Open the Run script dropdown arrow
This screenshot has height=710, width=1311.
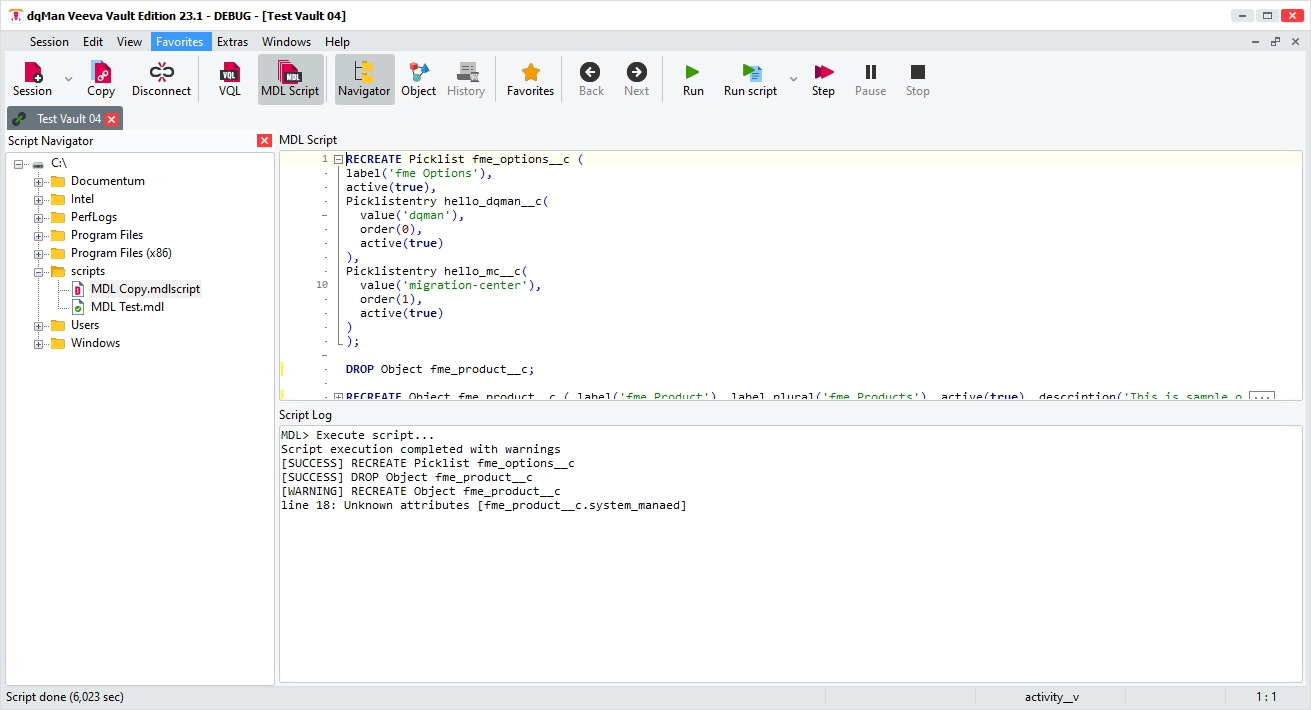coord(793,79)
